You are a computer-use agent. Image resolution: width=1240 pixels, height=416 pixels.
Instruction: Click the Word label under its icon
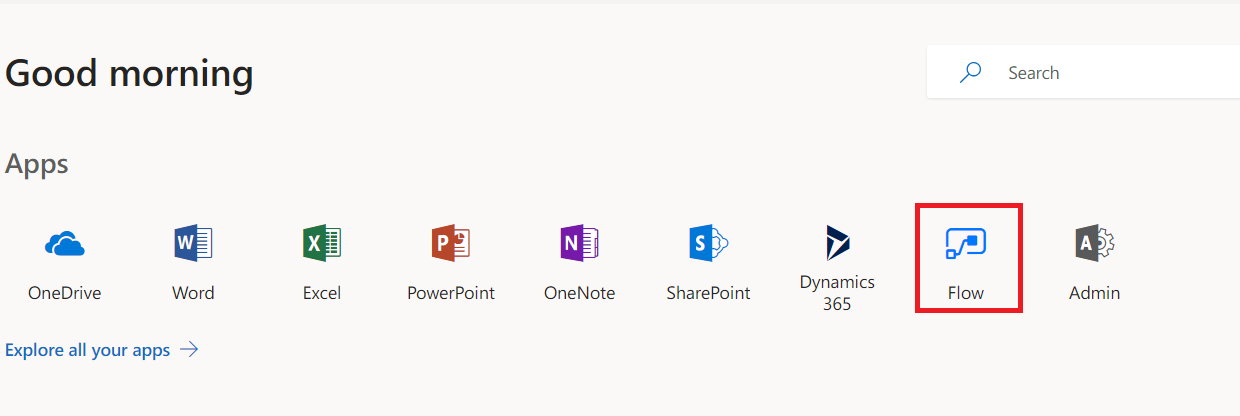click(x=193, y=293)
